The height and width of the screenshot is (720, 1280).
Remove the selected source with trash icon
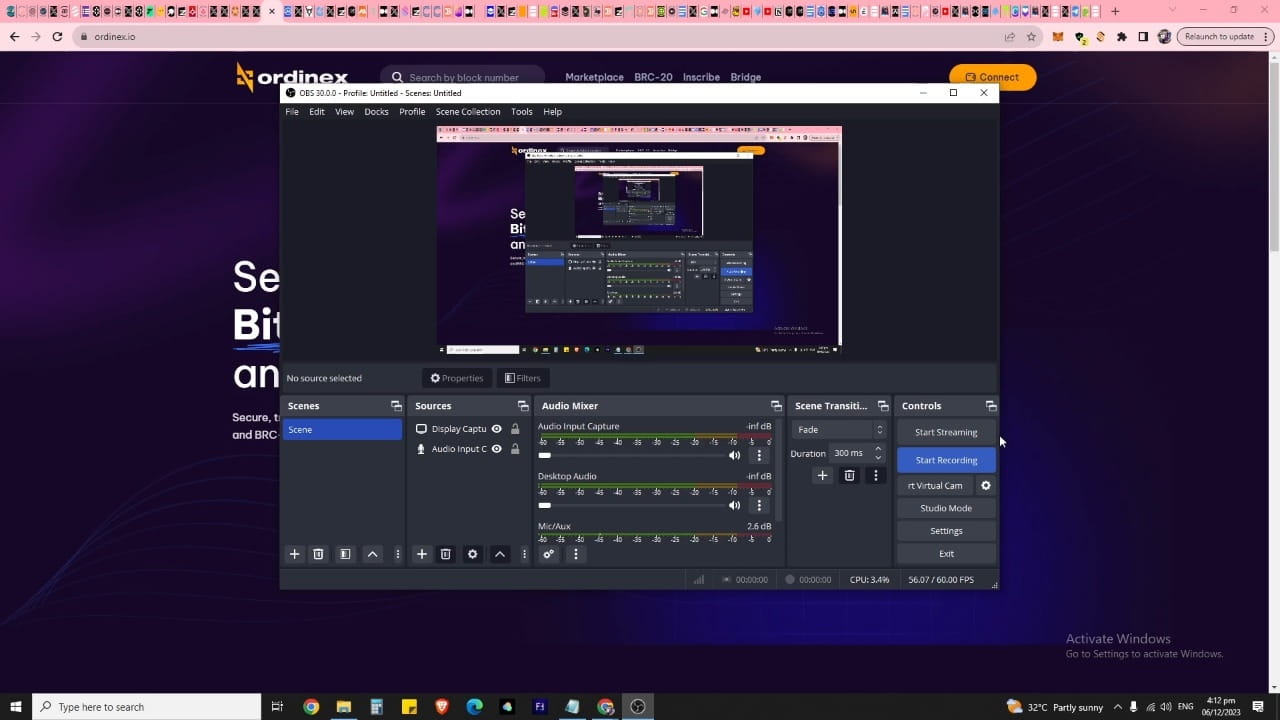tap(446, 554)
